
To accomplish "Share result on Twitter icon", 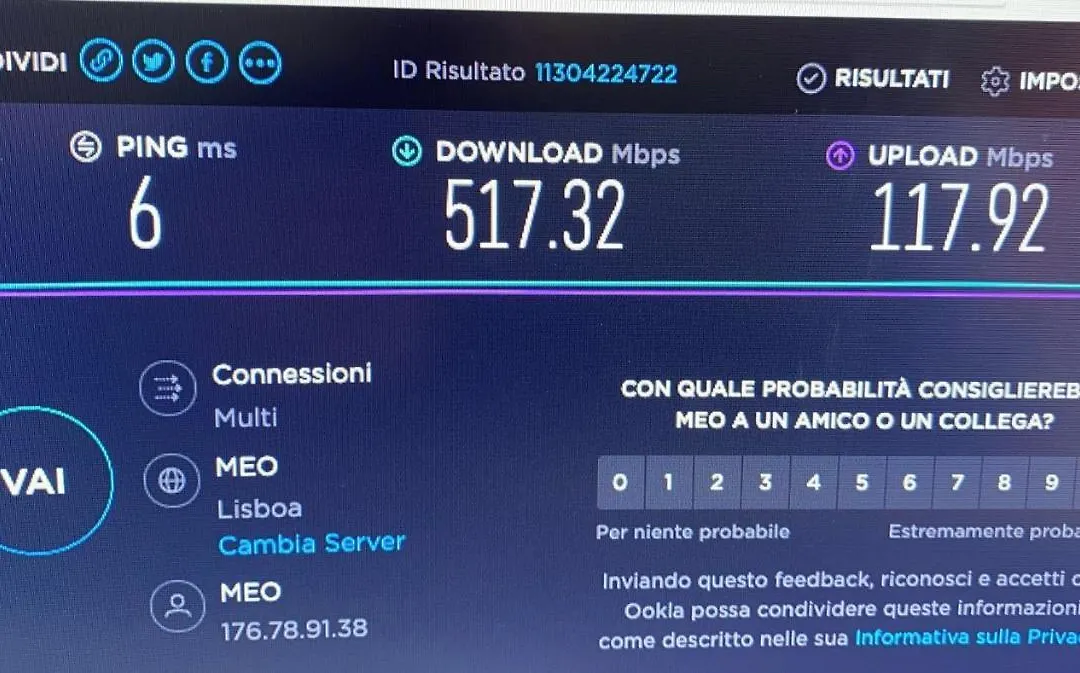I will (154, 61).
